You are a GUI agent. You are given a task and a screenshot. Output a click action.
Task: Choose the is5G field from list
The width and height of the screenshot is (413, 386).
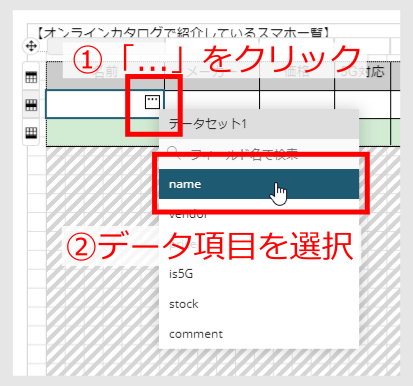(259, 274)
